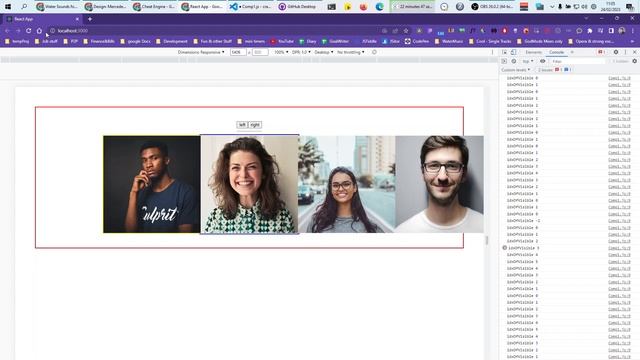The height and width of the screenshot is (360, 640).
Task: Click the man in Culprit shirt image
Action: pos(151,184)
